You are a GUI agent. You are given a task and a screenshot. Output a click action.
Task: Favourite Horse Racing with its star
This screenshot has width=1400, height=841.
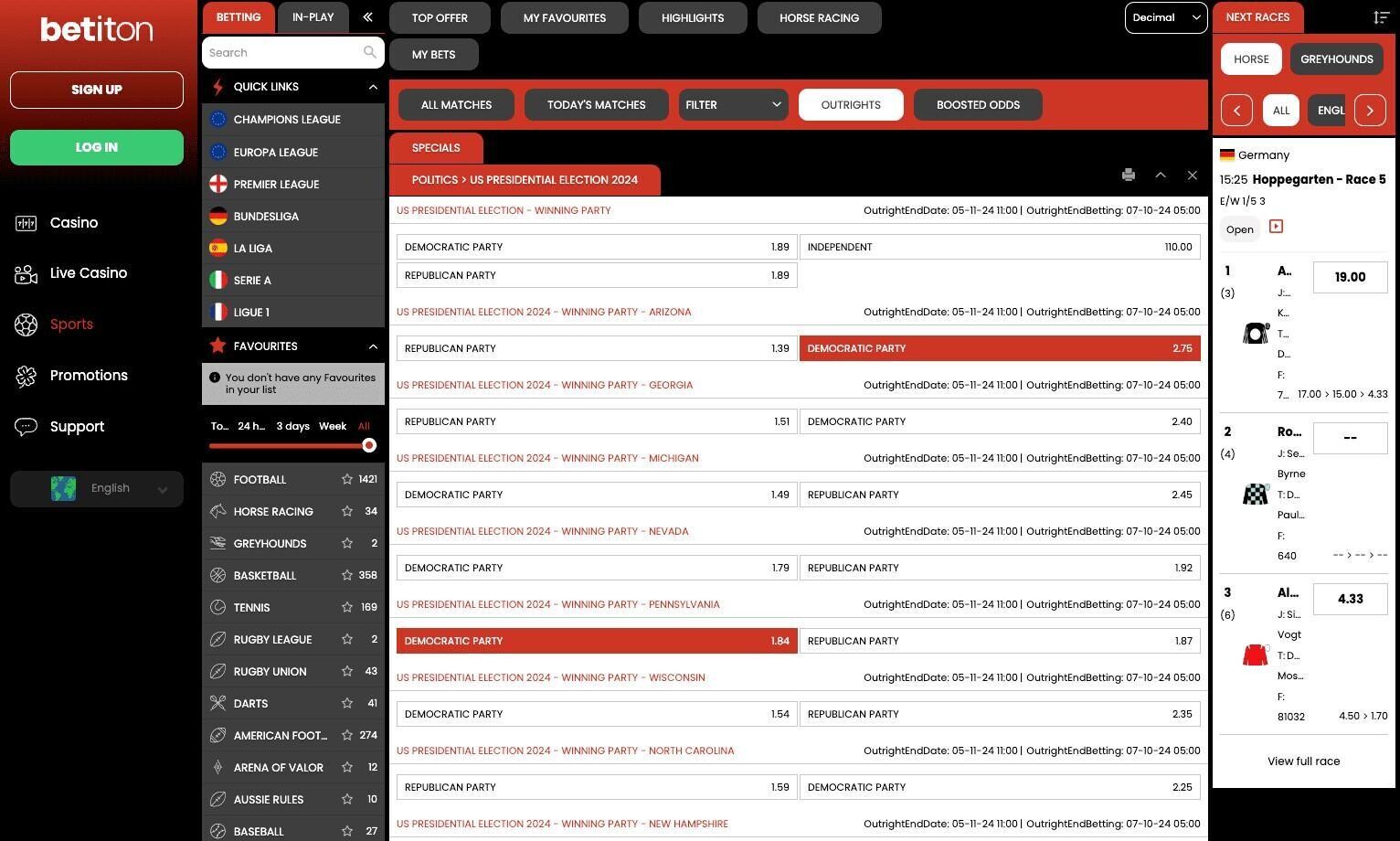(x=347, y=511)
